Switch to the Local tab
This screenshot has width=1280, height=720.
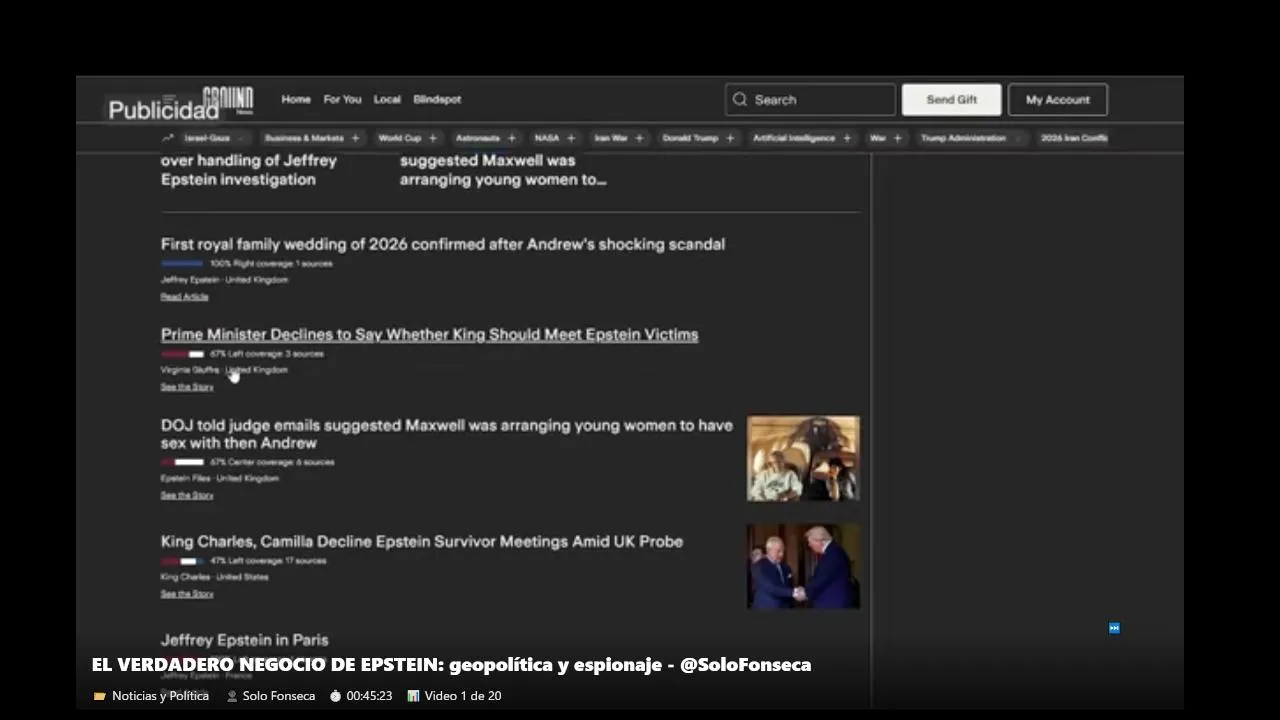click(387, 99)
